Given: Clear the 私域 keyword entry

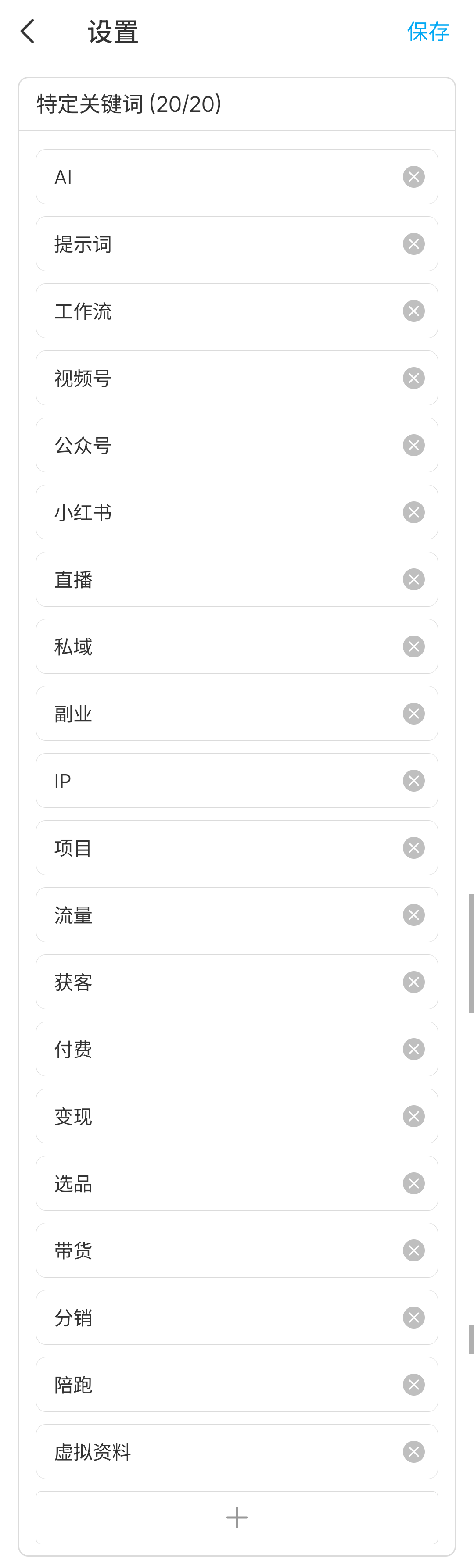Looking at the screenshot, I should 414,646.
